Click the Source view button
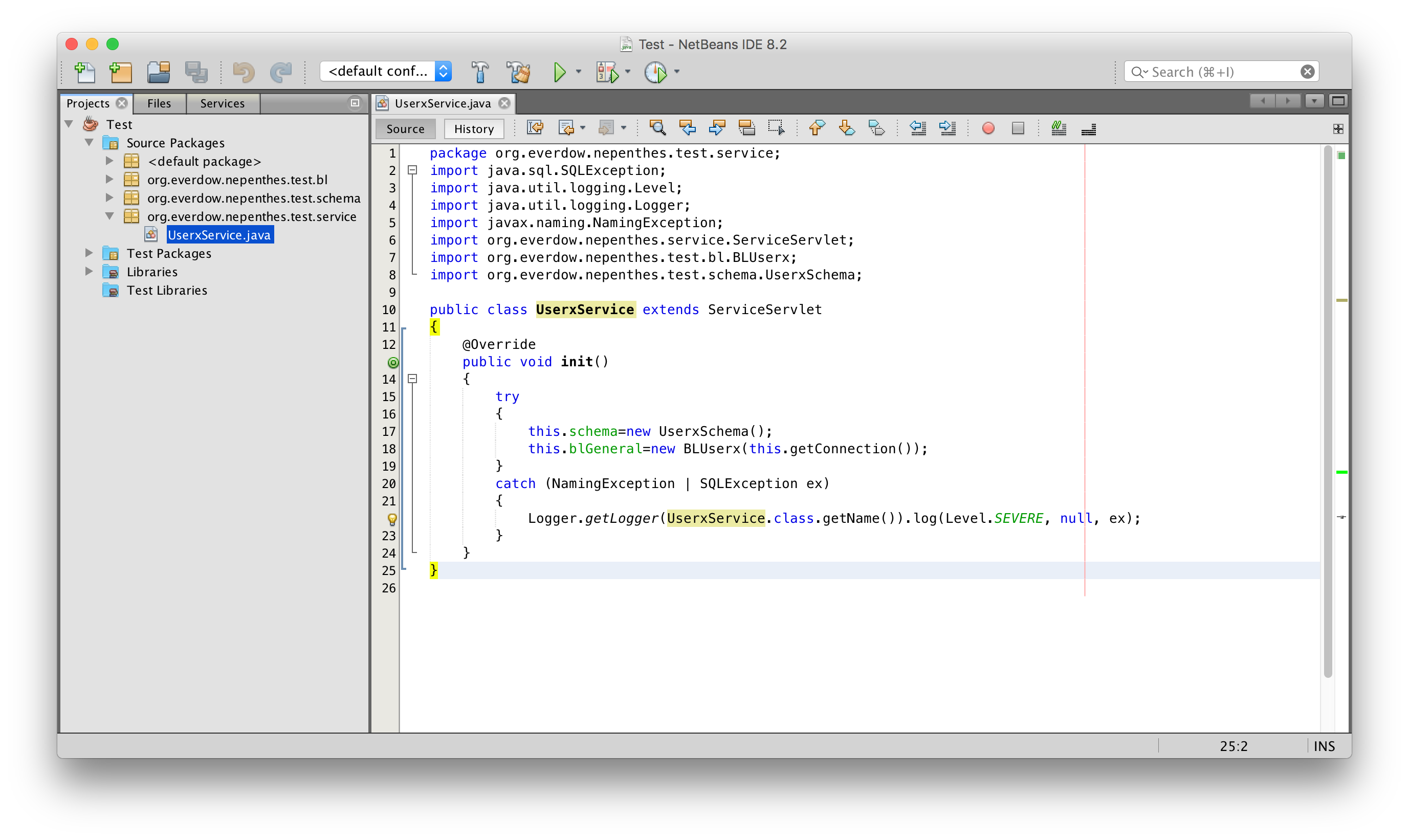 405,128
